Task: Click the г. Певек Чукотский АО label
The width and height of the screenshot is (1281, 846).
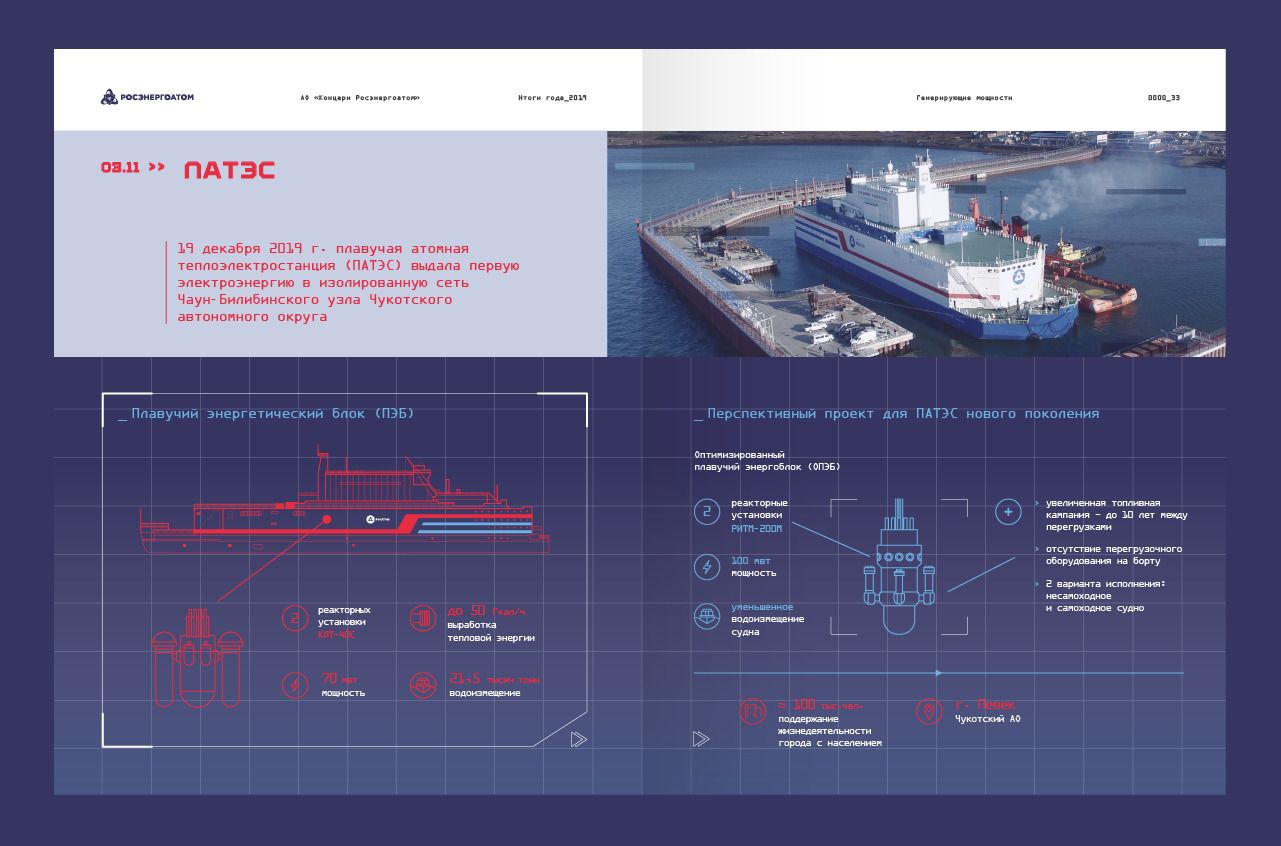Action: (x=987, y=712)
